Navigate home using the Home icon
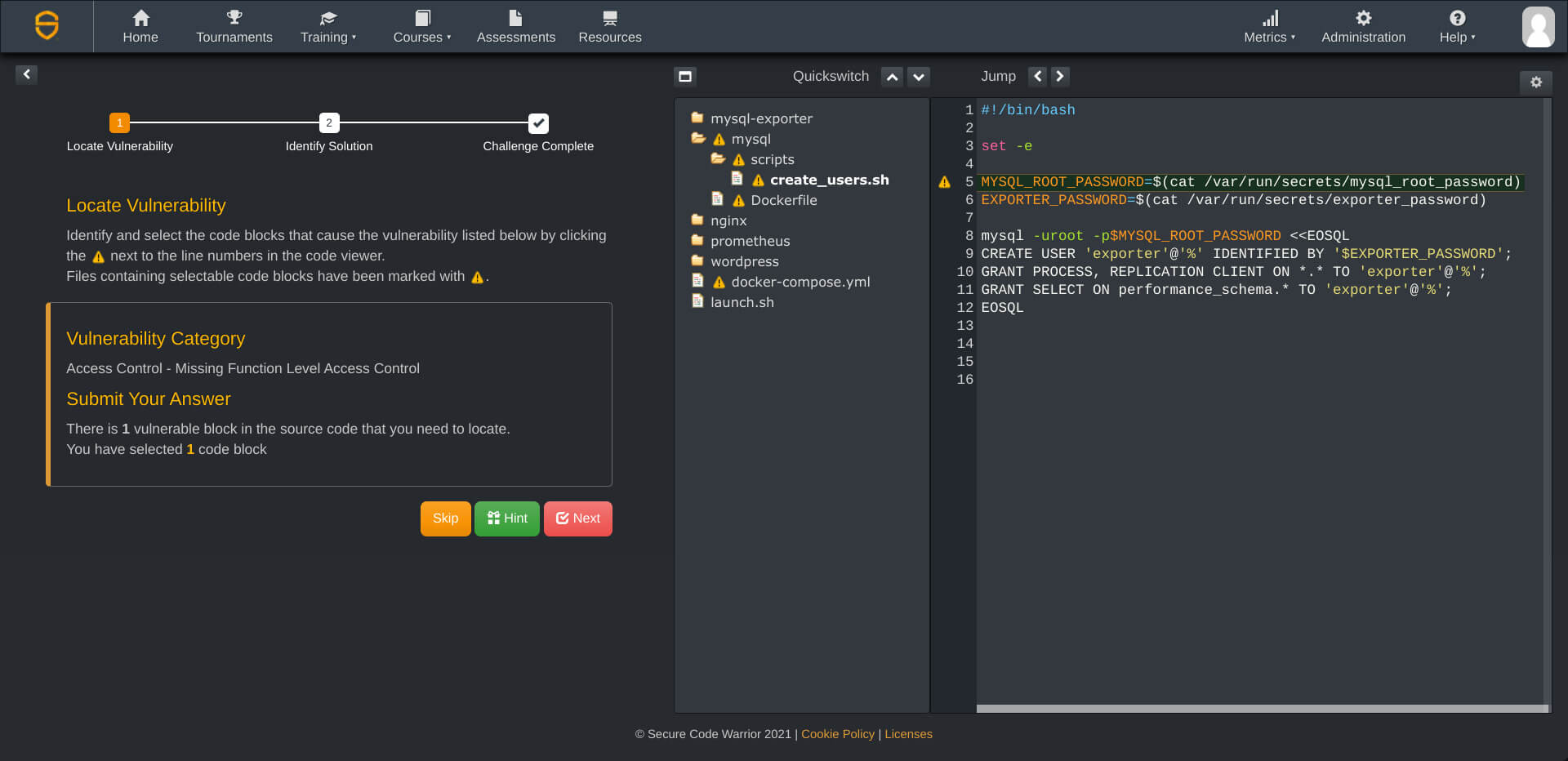 pos(140,26)
